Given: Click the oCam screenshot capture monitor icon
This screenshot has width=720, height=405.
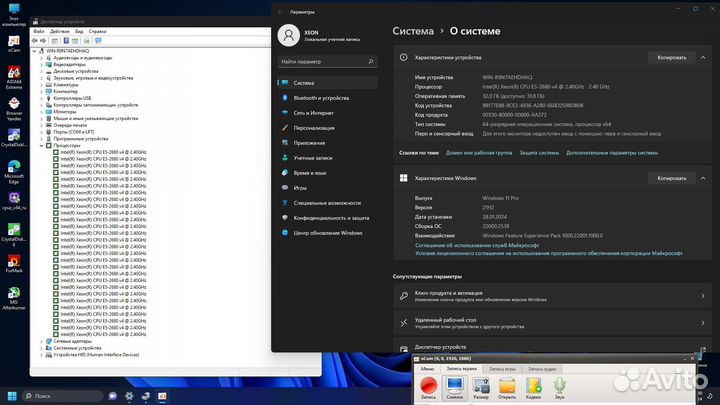Looking at the screenshot, I should point(454,385).
